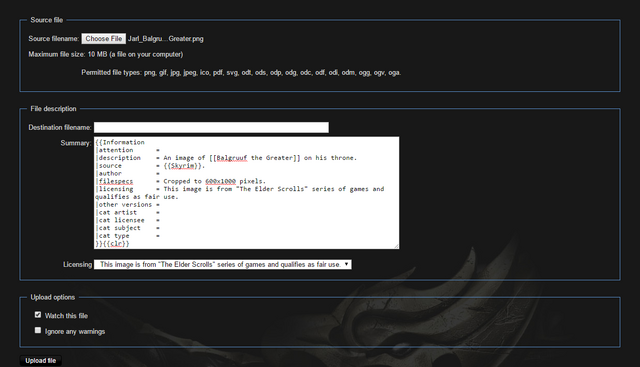Click the Source file legend label

tap(47, 20)
